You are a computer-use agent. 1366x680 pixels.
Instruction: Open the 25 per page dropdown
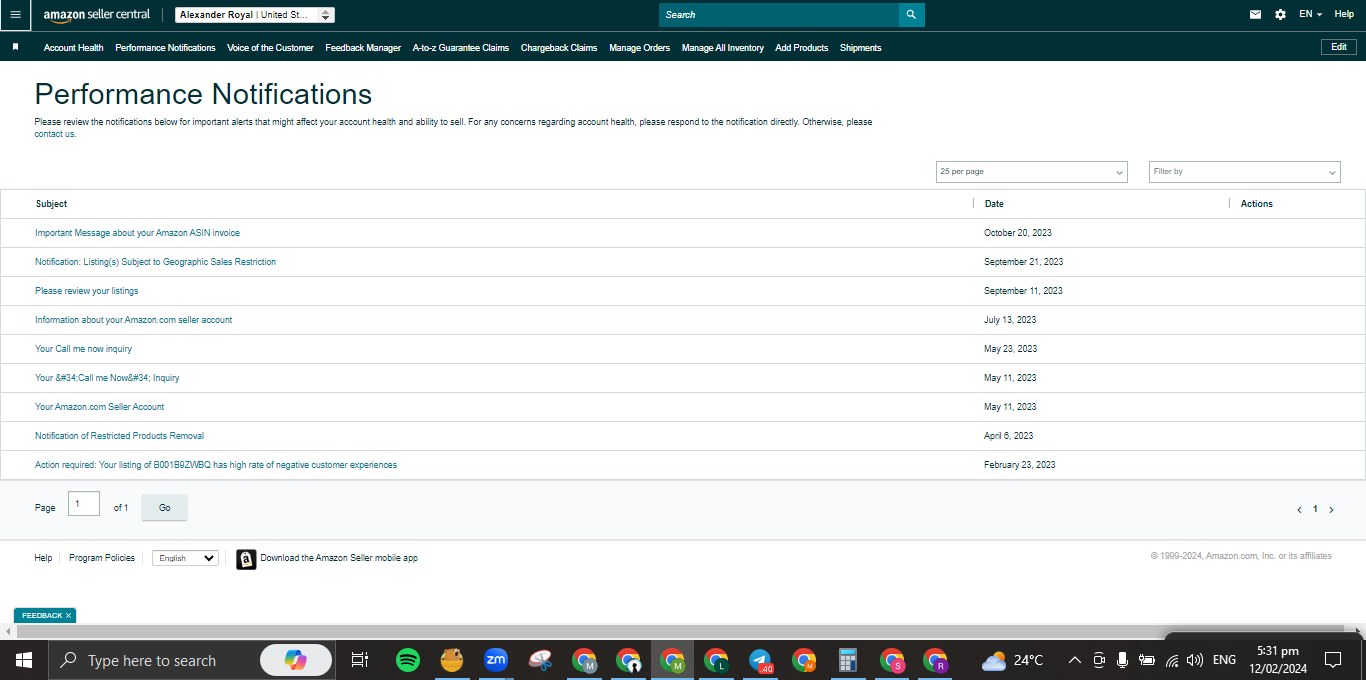[x=1031, y=172]
